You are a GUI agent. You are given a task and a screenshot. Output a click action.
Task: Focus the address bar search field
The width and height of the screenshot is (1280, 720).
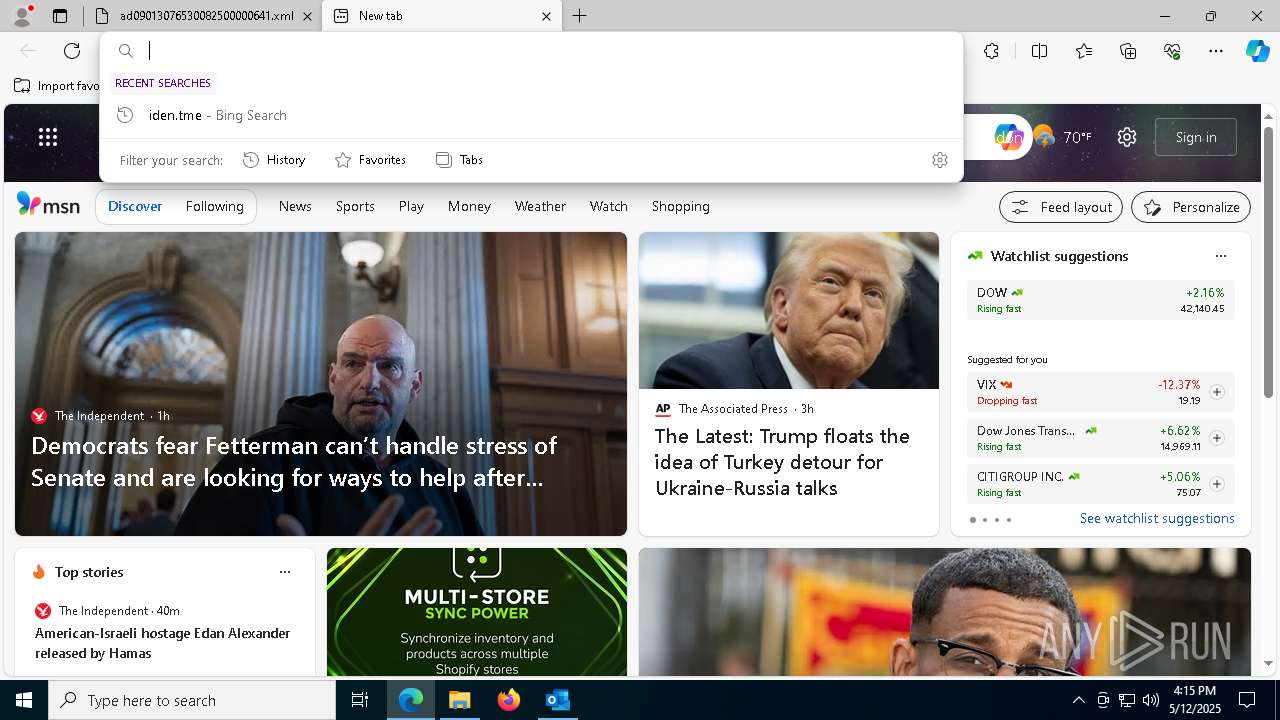pyautogui.click(x=530, y=51)
